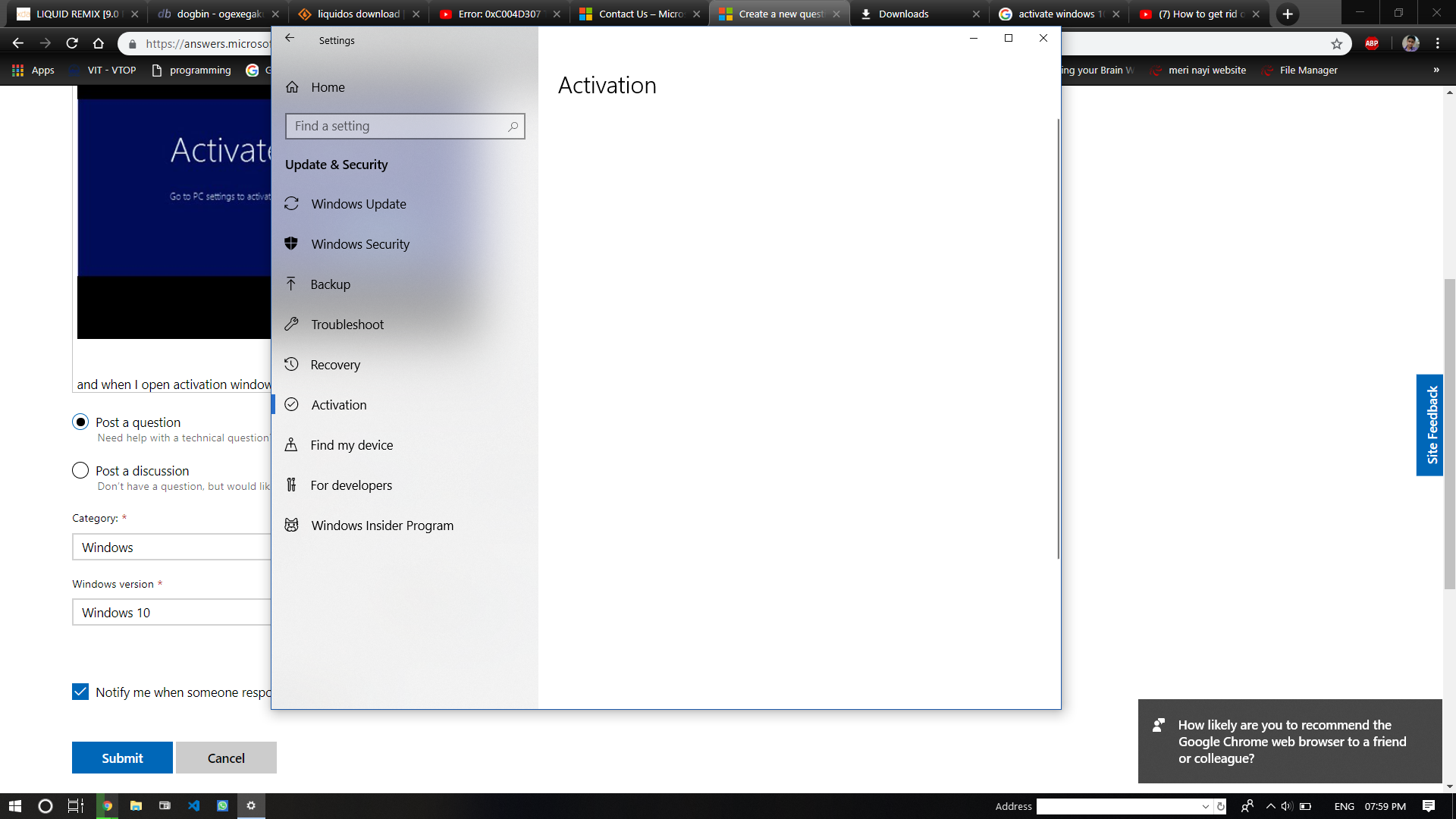Switch to Error 0xC004D307 YouTube tab
Image resolution: width=1456 pixels, height=819 pixels.
[x=499, y=14]
